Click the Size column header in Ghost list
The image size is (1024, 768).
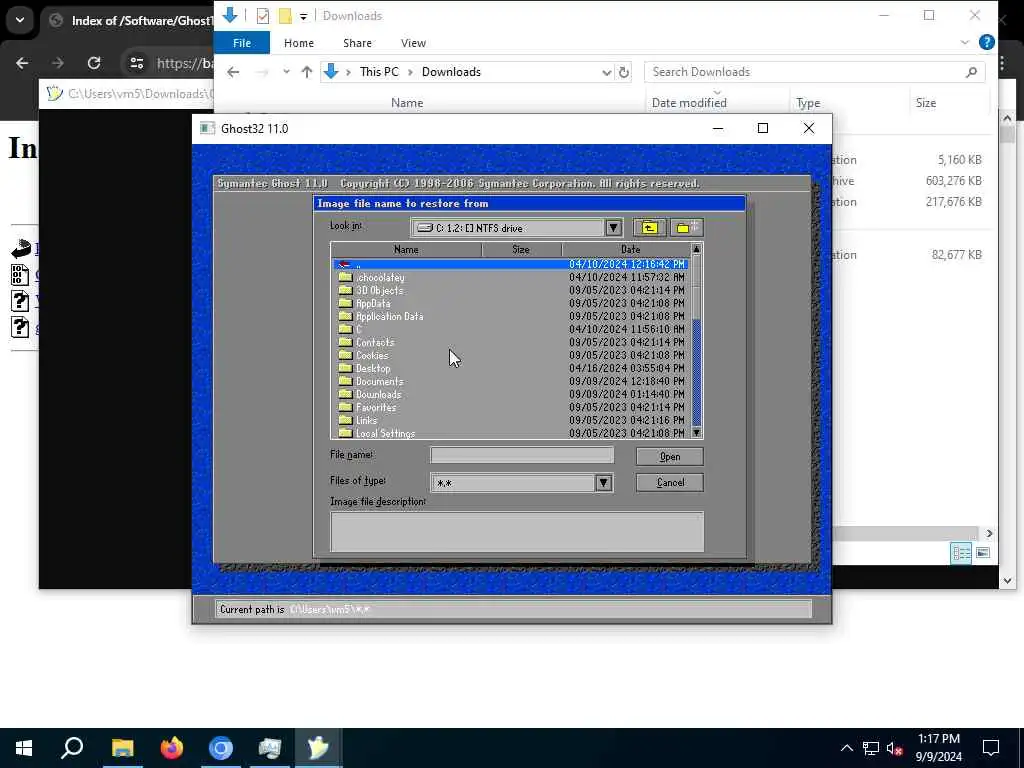521,249
